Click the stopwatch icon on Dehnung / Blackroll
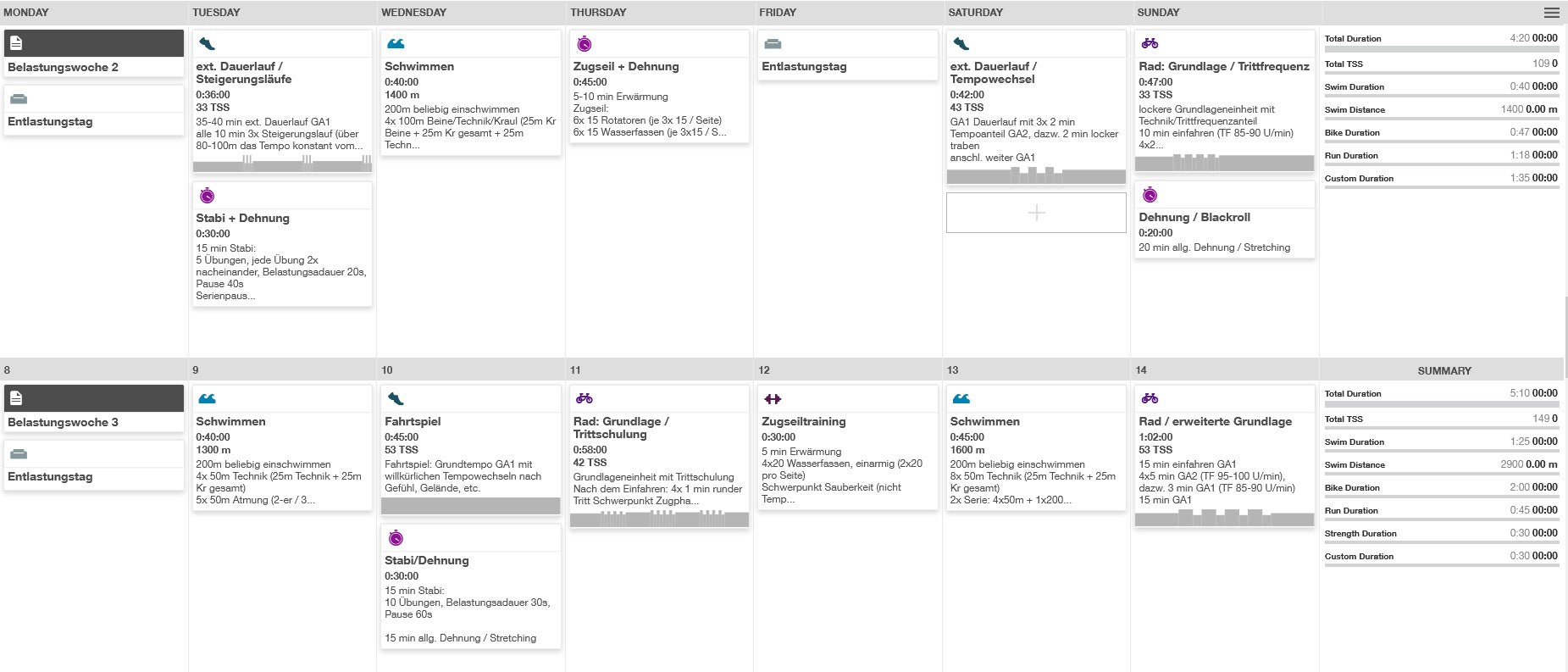 click(x=1150, y=195)
